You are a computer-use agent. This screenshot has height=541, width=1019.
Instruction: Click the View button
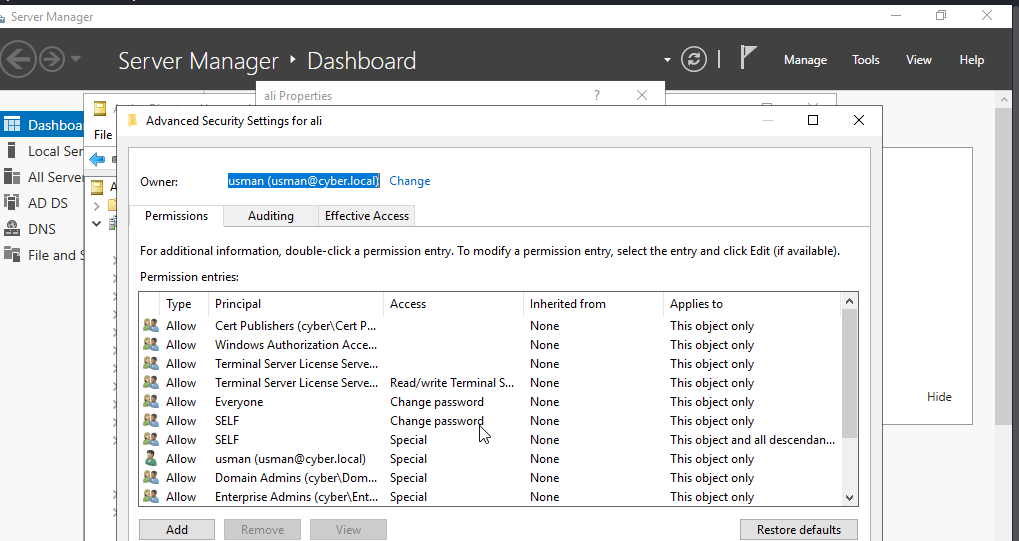tap(348, 529)
